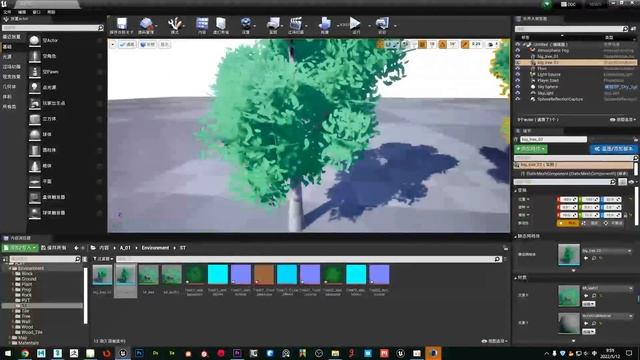Click the World Outliner search field
Image resolution: width=640 pixels, height=360 pixels.
pyautogui.click(x=571, y=29)
